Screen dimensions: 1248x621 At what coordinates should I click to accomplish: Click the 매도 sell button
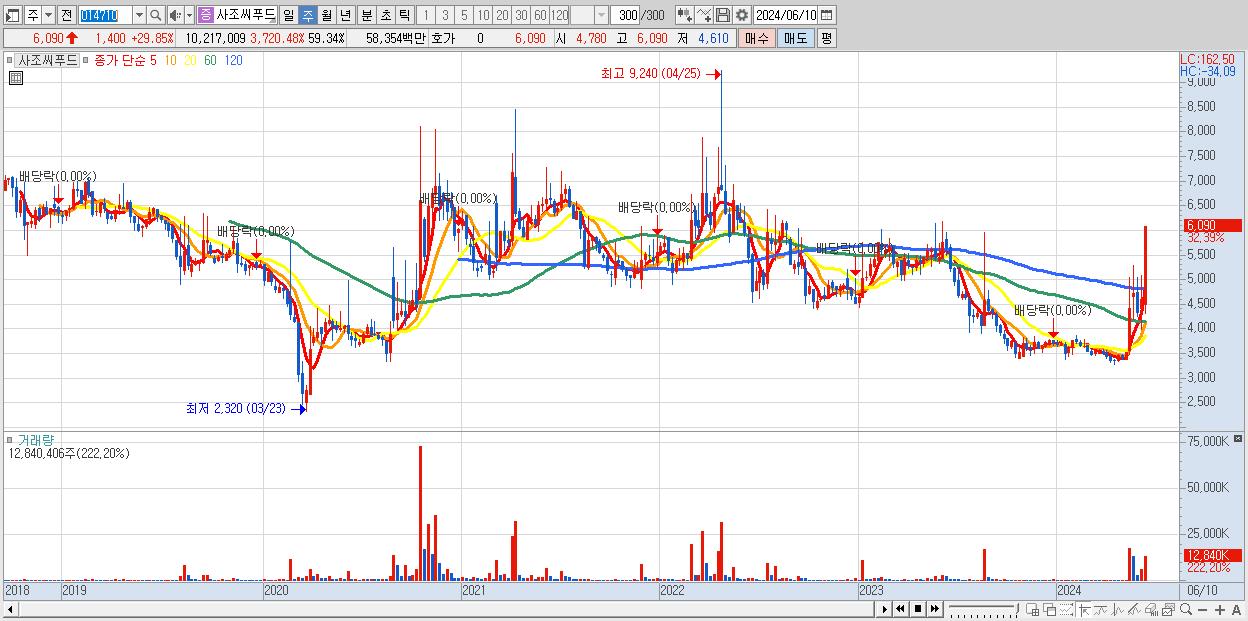click(795, 38)
